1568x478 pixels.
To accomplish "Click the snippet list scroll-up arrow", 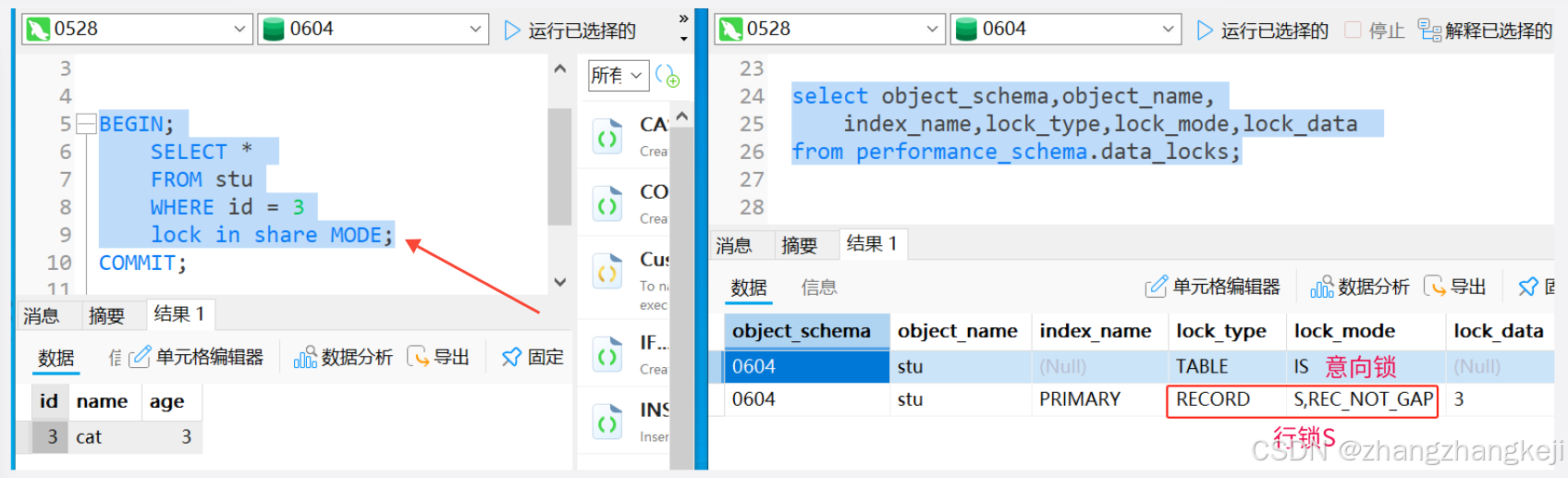I will (x=682, y=116).
